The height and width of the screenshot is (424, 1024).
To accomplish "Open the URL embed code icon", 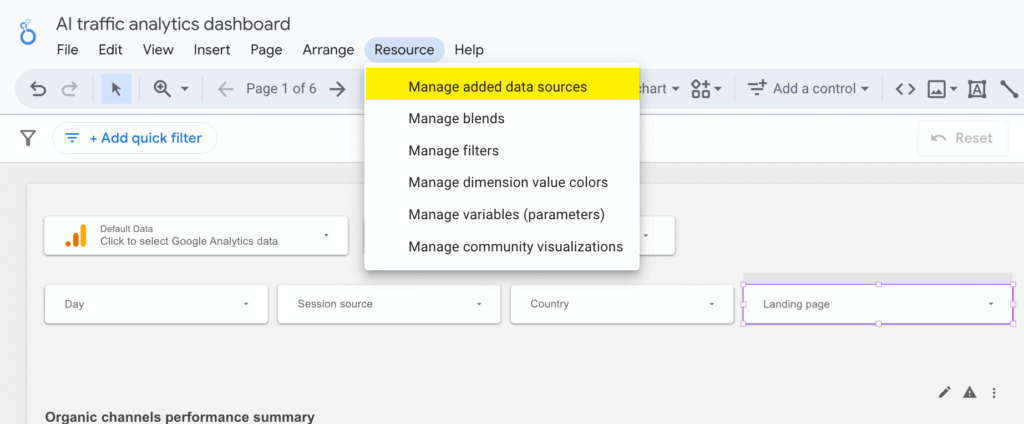I will click(x=905, y=89).
